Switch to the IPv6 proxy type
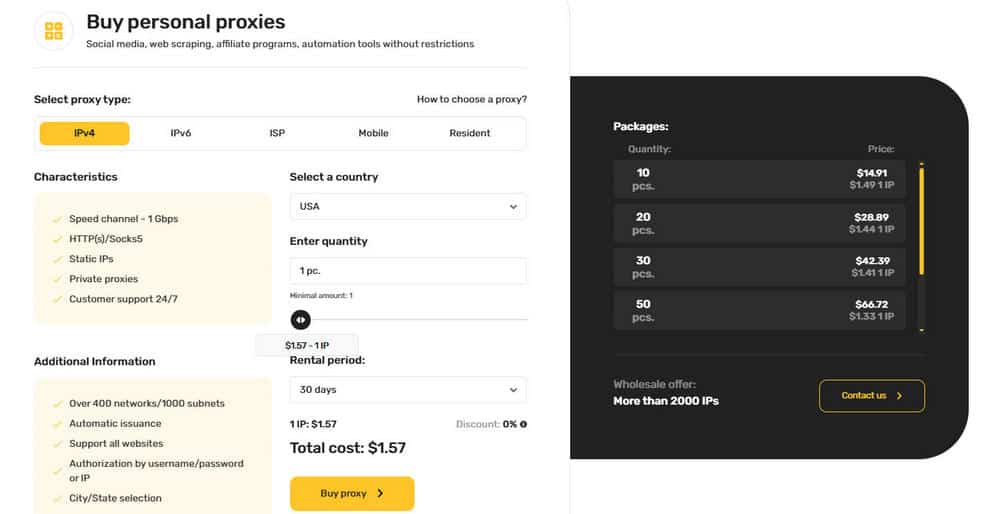 180,133
